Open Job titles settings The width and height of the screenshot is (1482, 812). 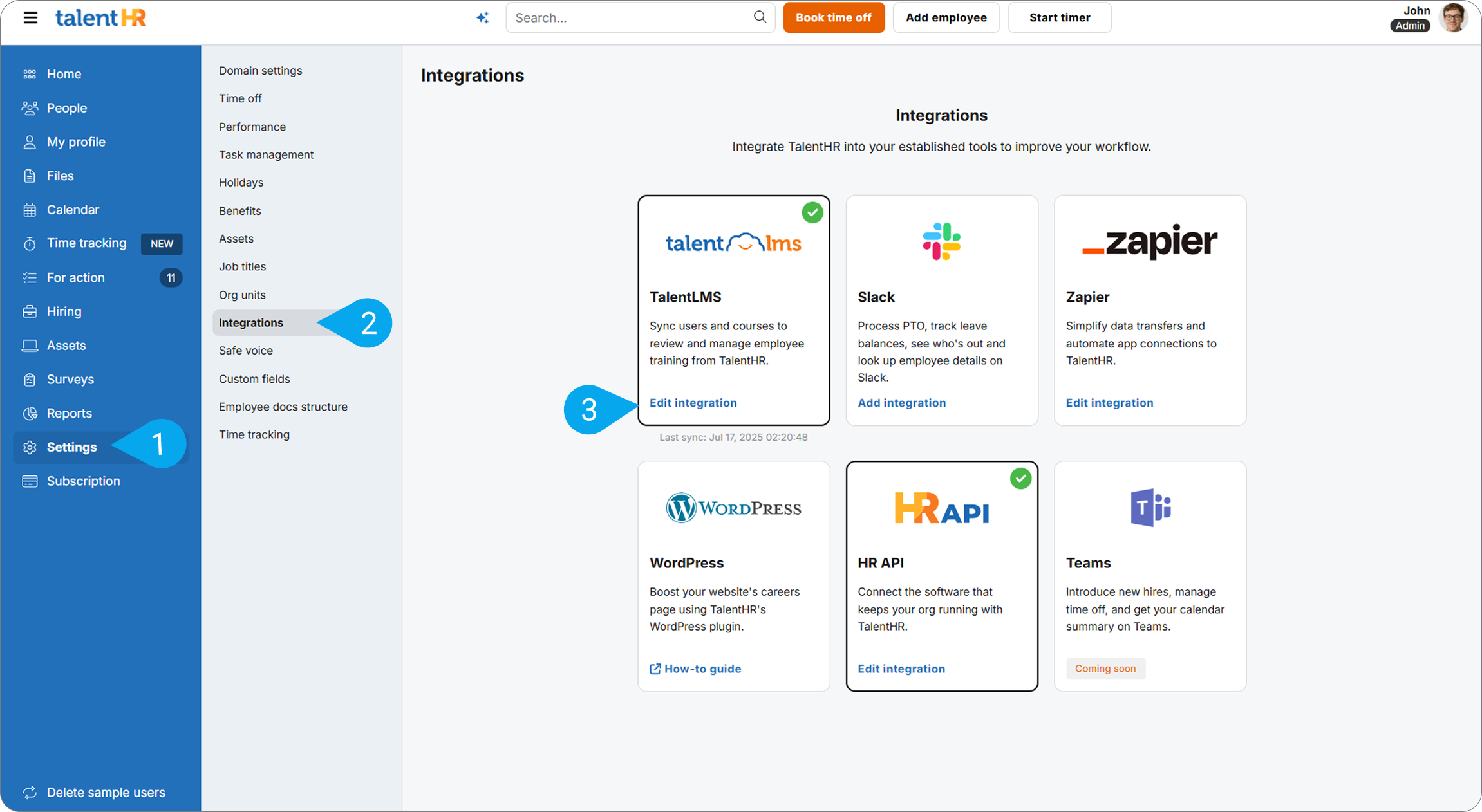click(x=243, y=266)
